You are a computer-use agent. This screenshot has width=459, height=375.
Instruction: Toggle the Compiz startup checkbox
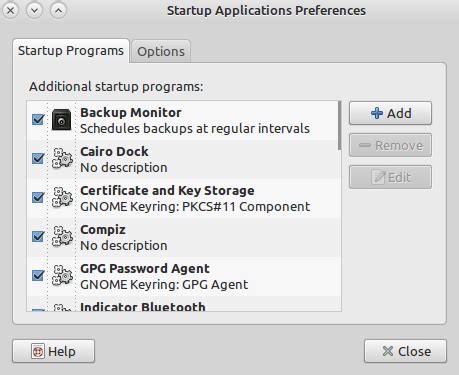coord(38,236)
